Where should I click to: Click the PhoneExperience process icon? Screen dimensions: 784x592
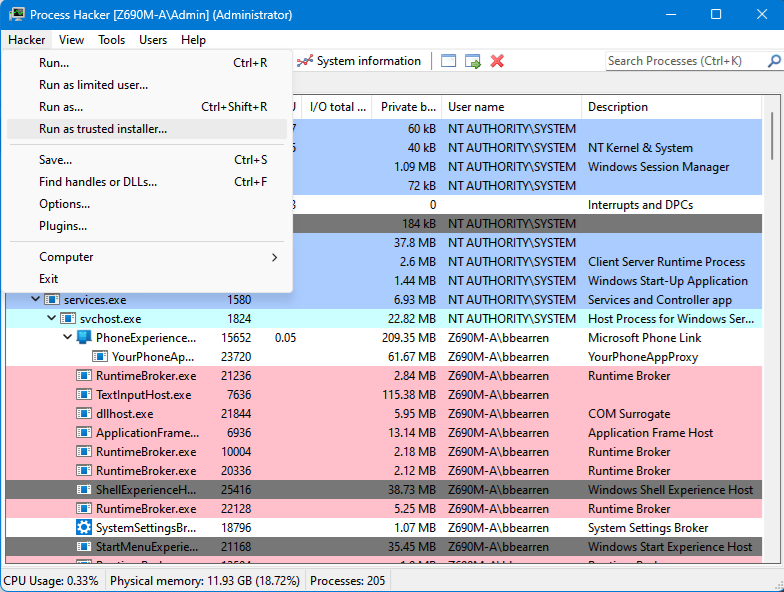click(x=84, y=338)
